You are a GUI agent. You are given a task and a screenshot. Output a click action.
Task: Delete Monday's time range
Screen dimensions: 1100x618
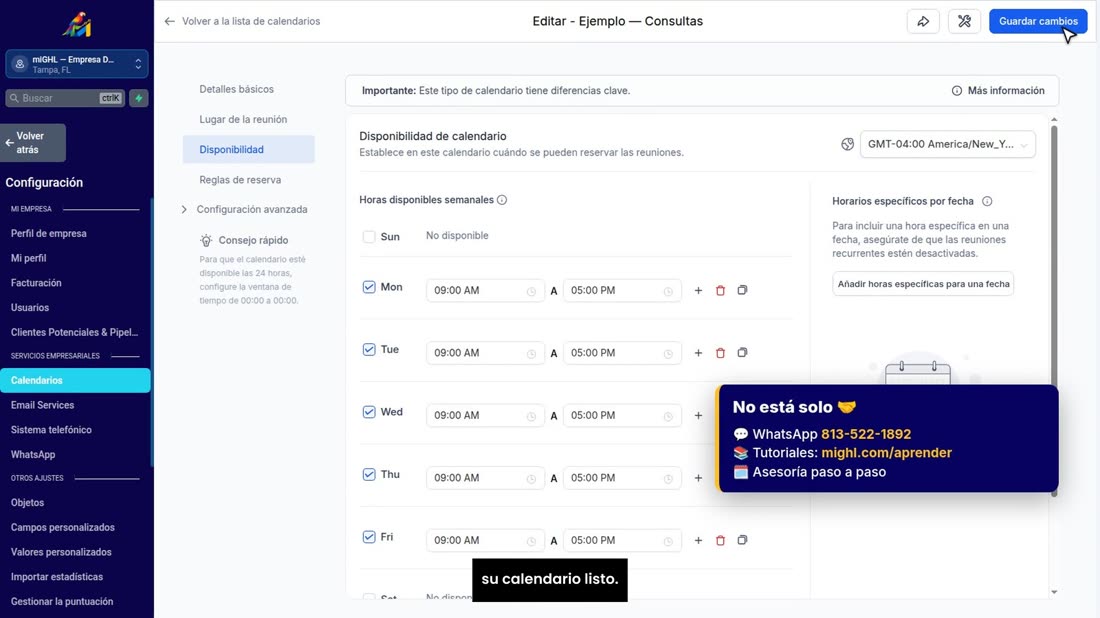point(720,290)
